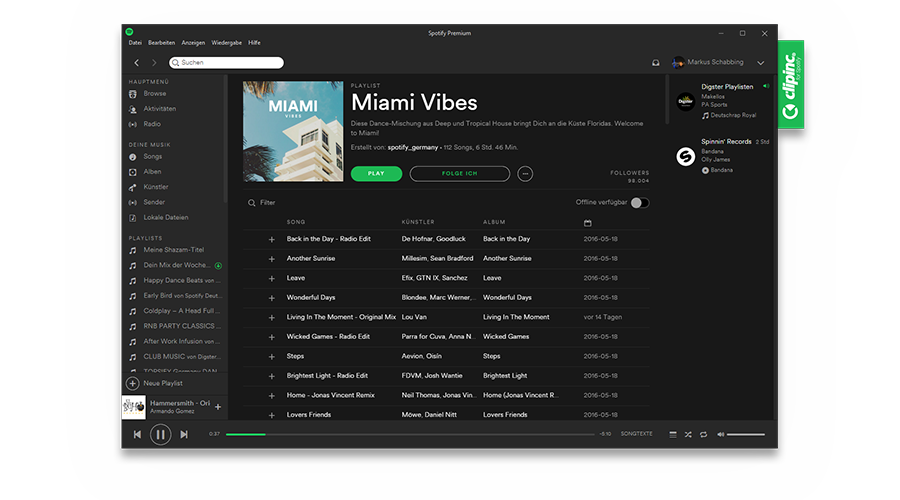Add Living In The Moment with plus

[271, 317]
